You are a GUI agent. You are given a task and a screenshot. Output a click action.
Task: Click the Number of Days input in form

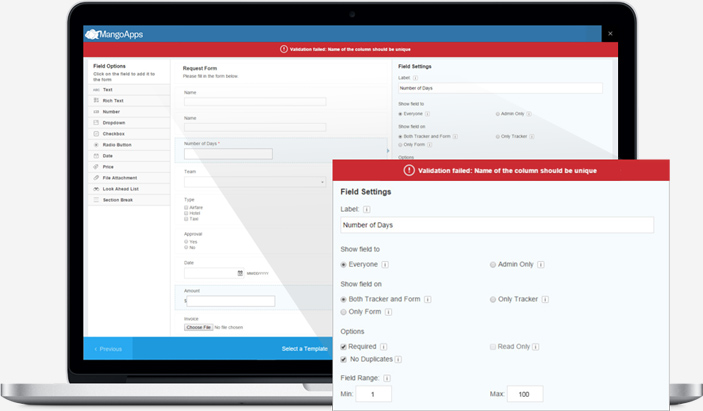228,154
